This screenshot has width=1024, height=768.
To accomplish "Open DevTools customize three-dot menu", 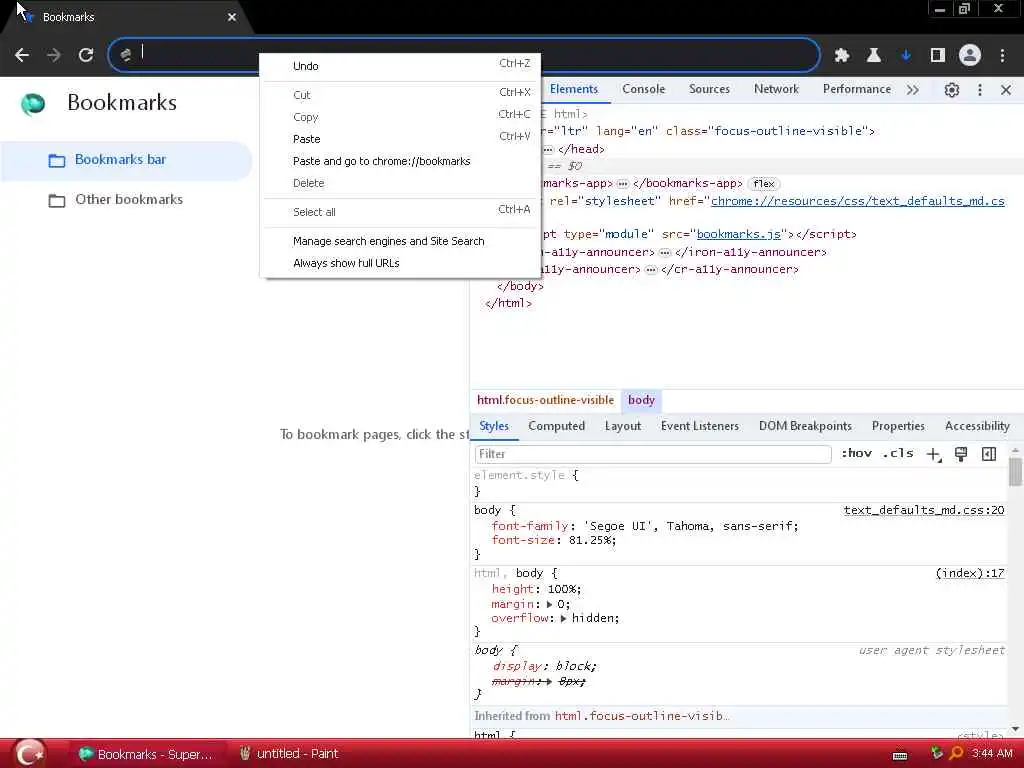I will [980, 90].
